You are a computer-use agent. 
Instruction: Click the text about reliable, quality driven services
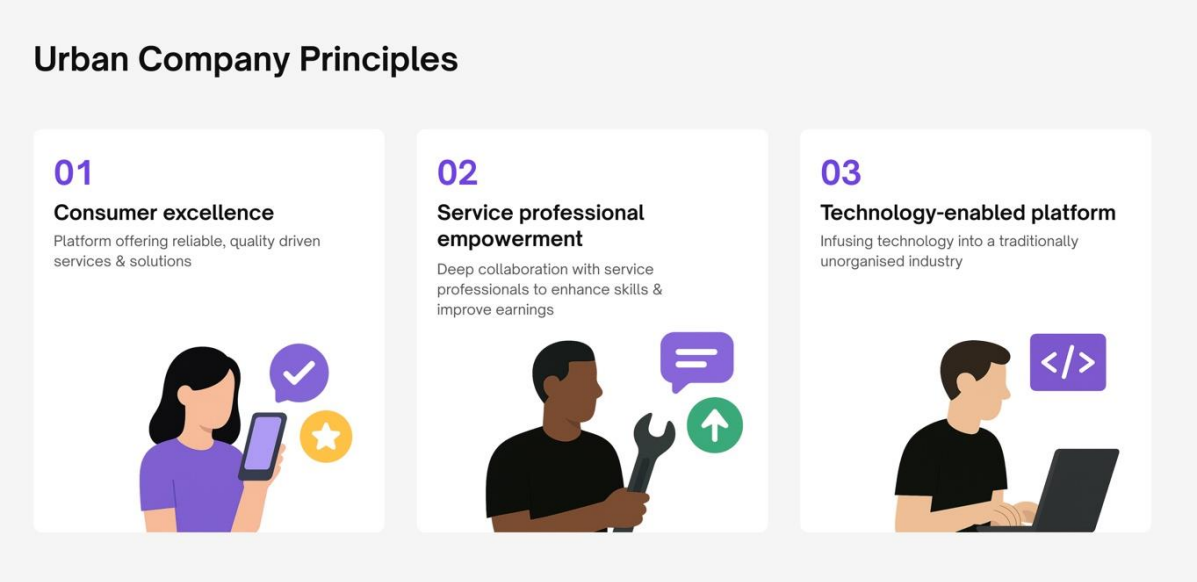click(187, 251)
